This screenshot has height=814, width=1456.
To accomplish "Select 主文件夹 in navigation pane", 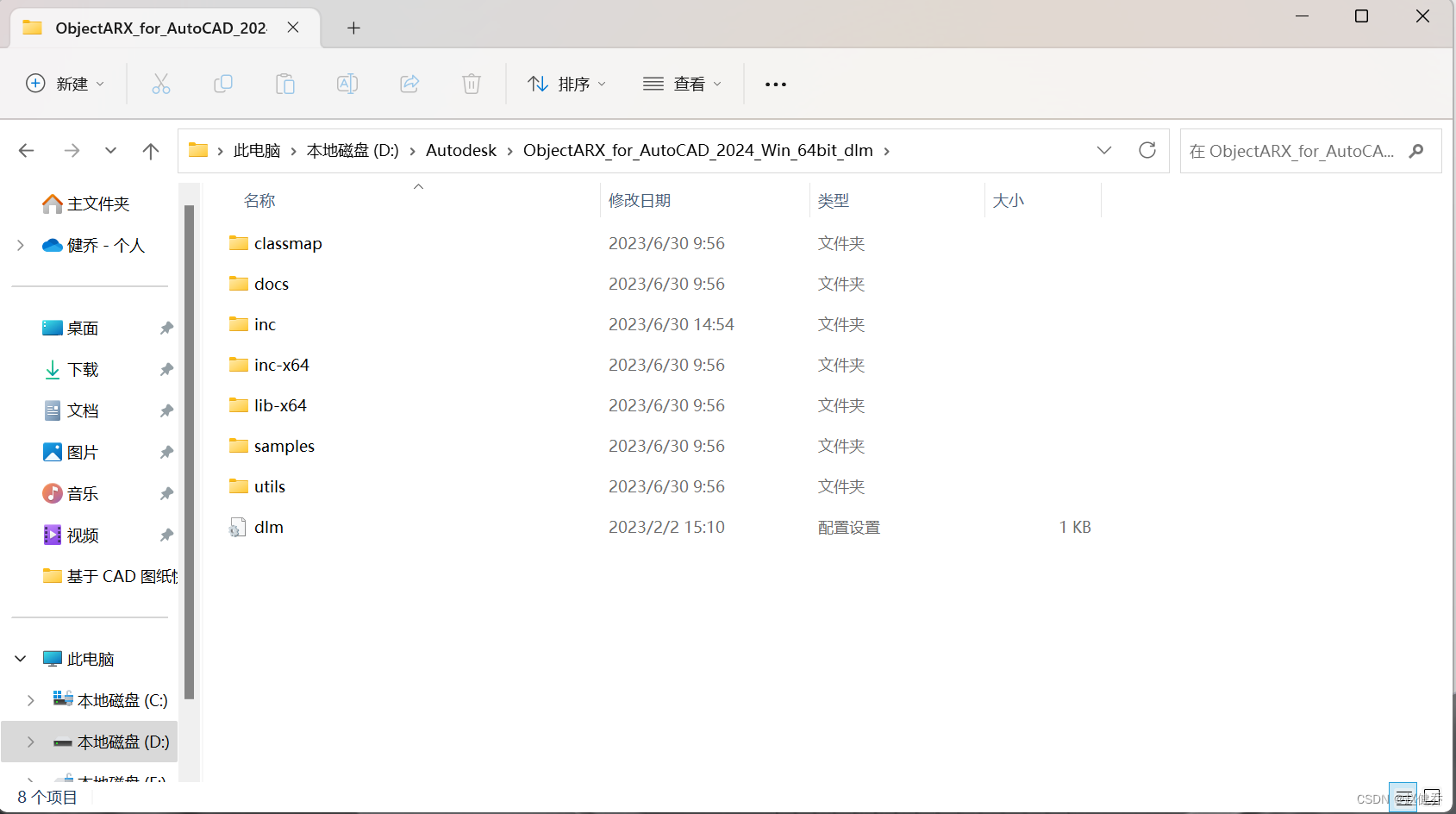I will coord(86,203).
